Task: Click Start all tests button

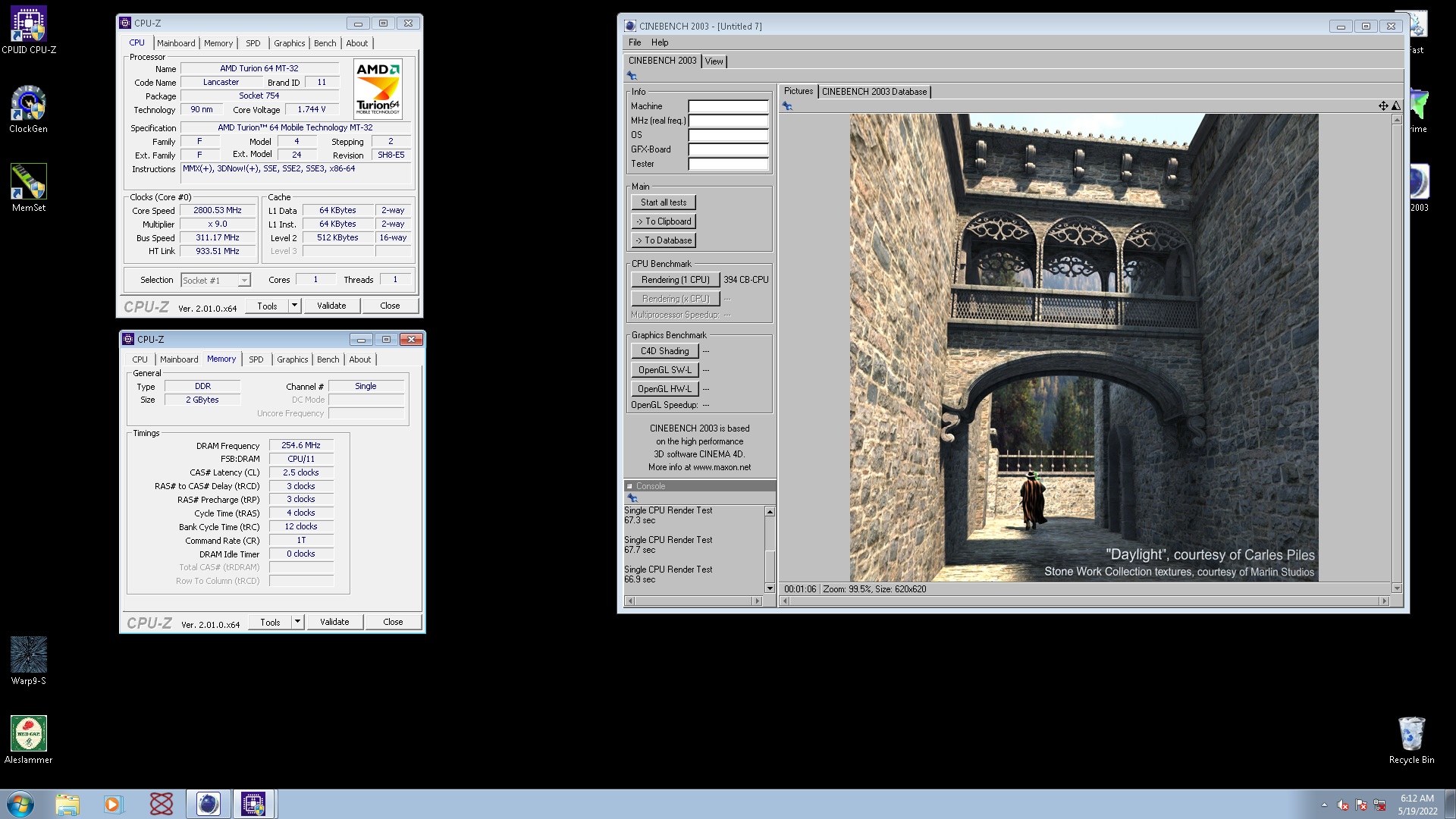Action: (664, 202)
